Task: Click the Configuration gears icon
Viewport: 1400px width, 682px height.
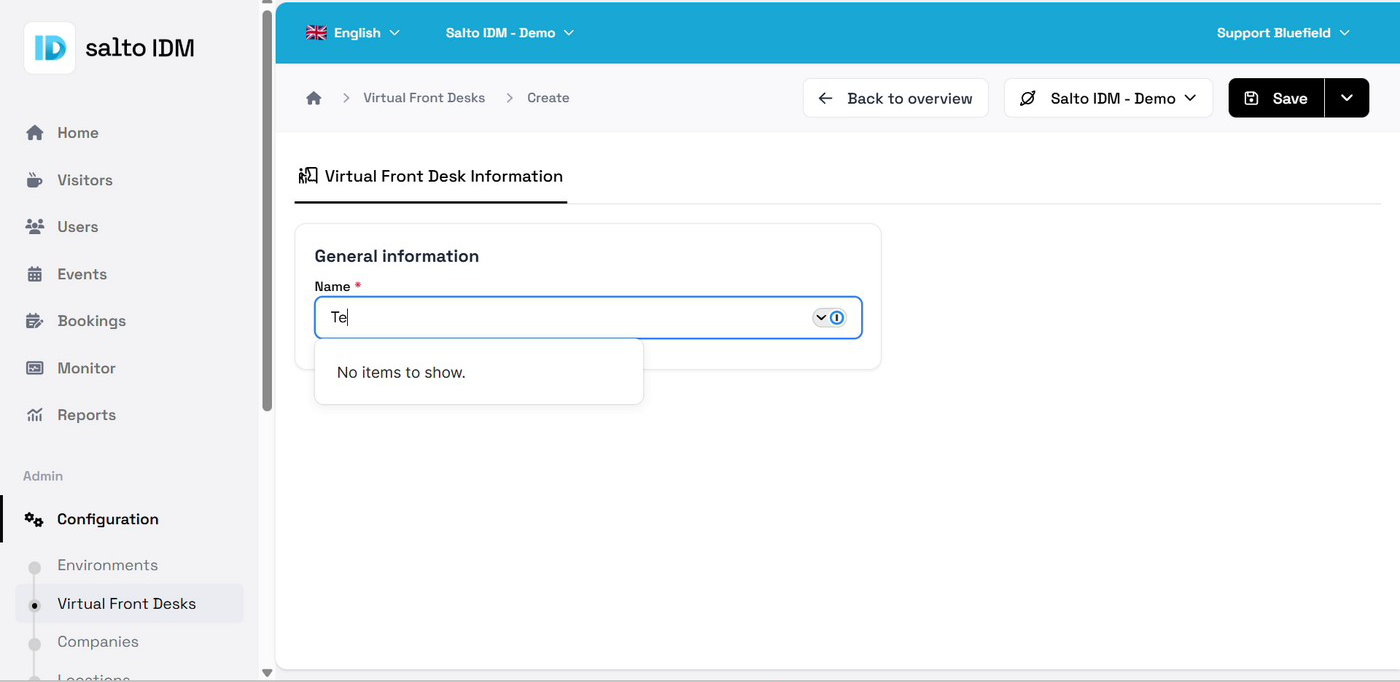Action: [x=34, y=520]
